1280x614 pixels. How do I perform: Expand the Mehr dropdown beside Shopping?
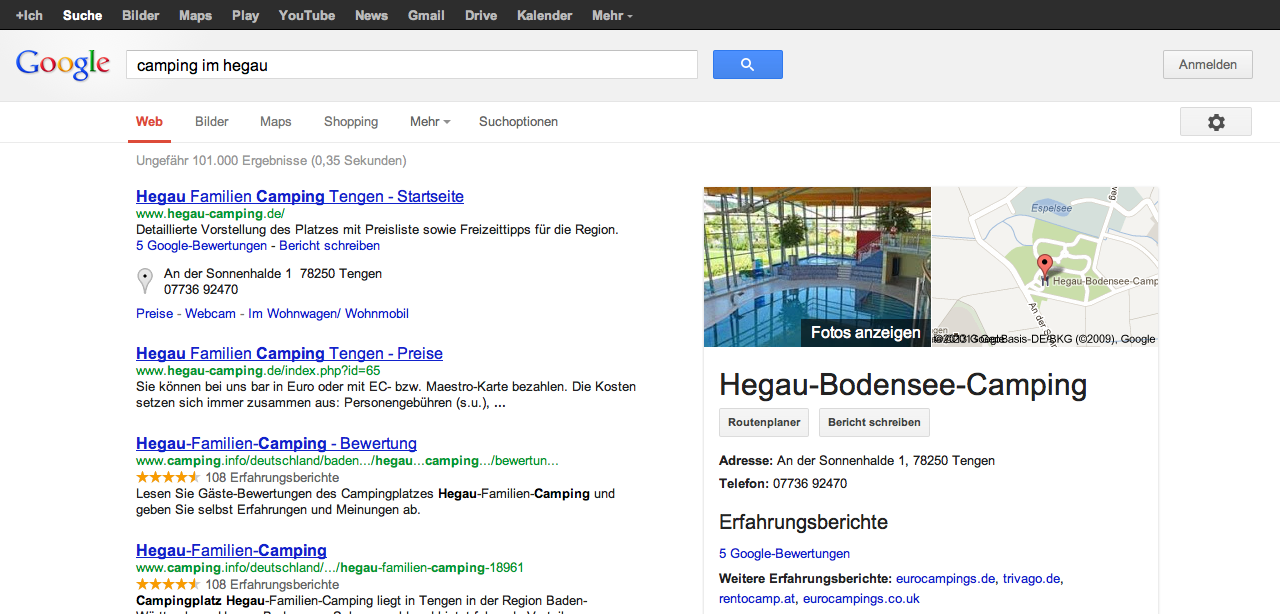click(x=429, y=122)
